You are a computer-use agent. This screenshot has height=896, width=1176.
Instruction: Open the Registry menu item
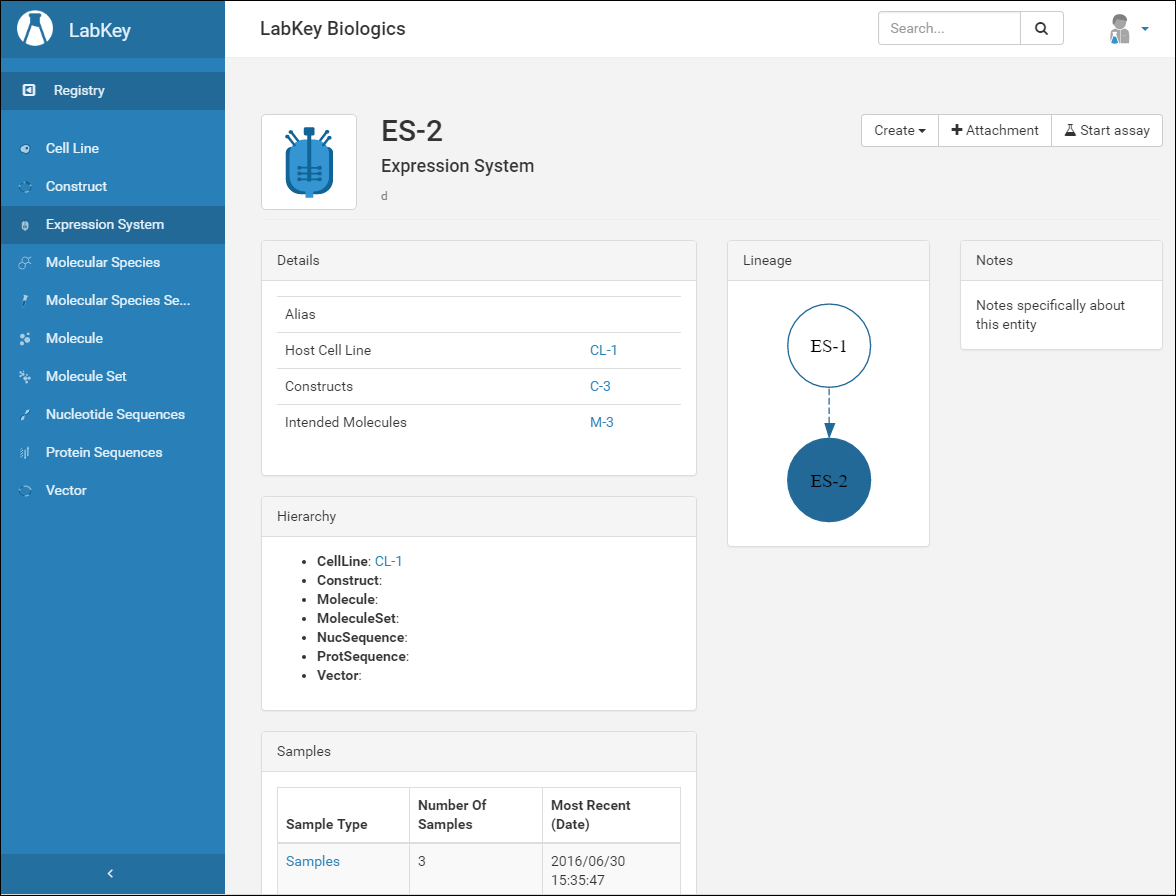(112, 91)
